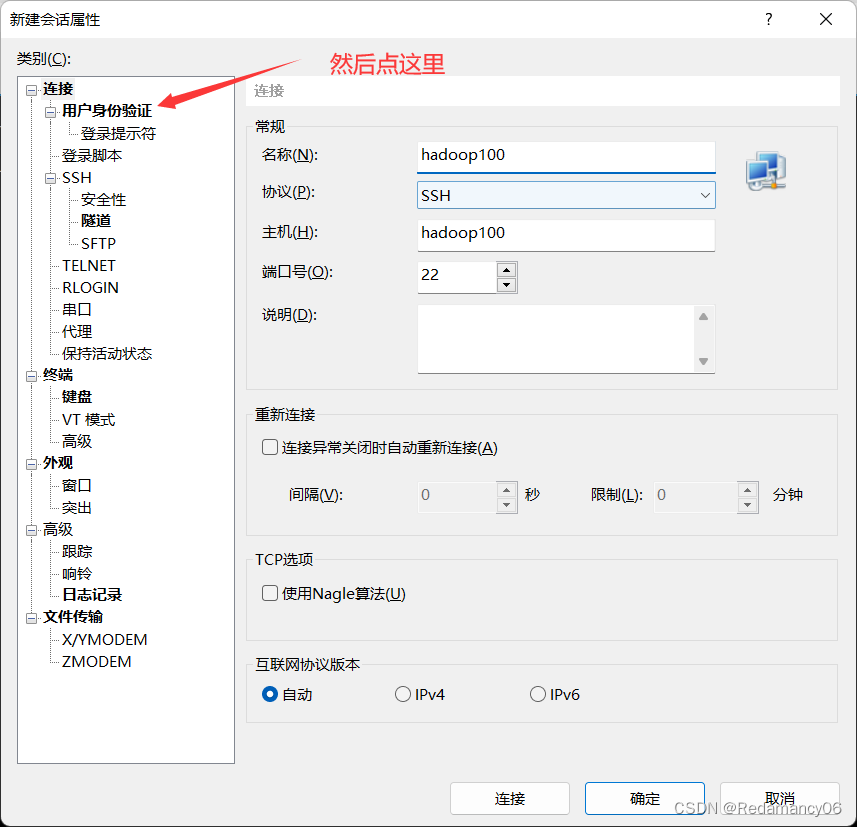
Task: Select 终端 tree item
Action: pyautogui.click(x=58, y=375)
